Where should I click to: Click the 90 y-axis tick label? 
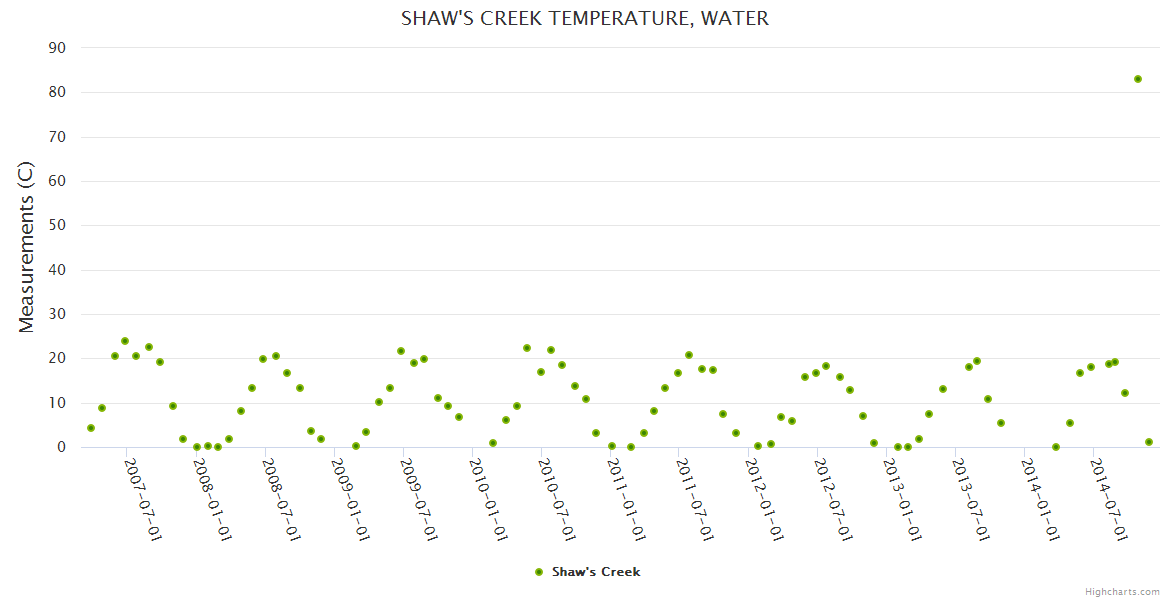click(x=57, y=48)
